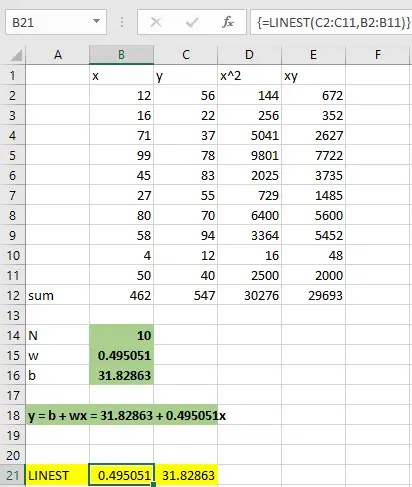Click the y = b + wx equation cell
Viewport: 412px width, 487px height.
tap(122, 415)
